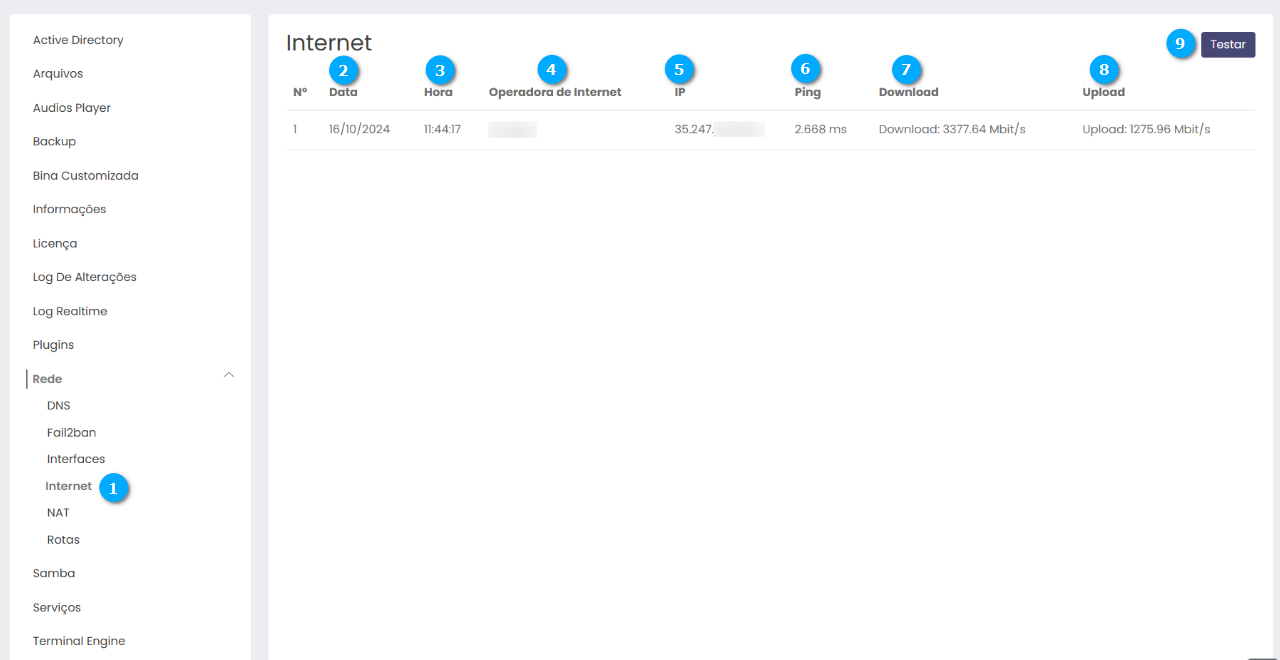1280x660 pixels.
Task: Select DNS under Rede
Action: point(59,406)
